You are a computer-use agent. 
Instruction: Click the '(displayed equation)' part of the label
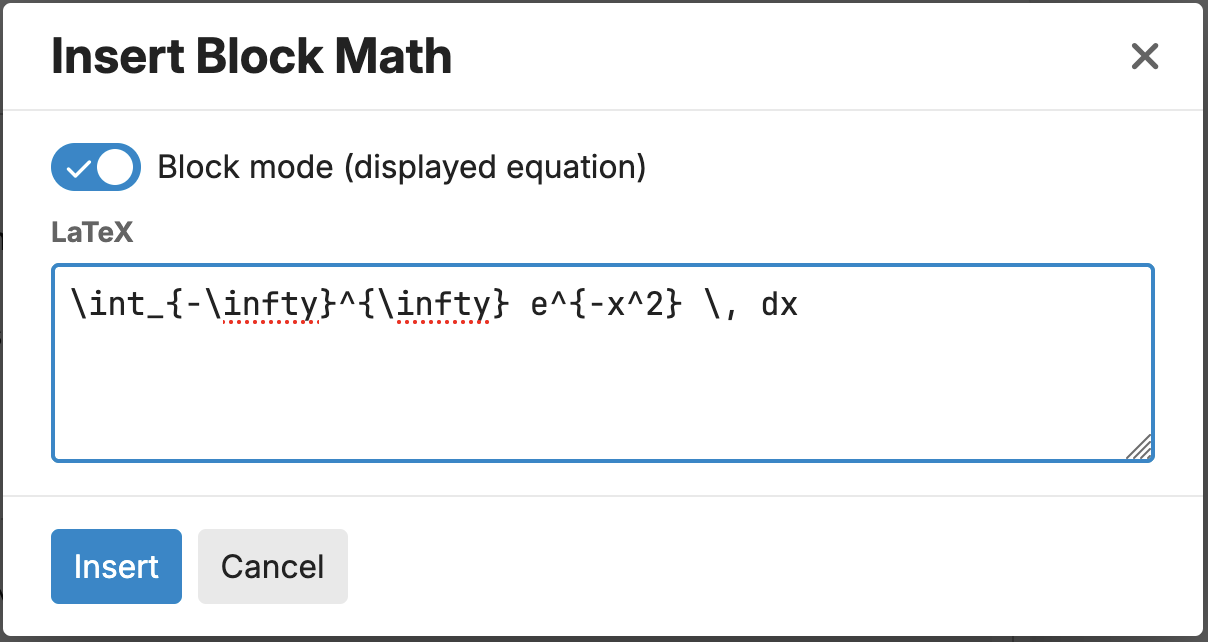[x=494, y=167]
